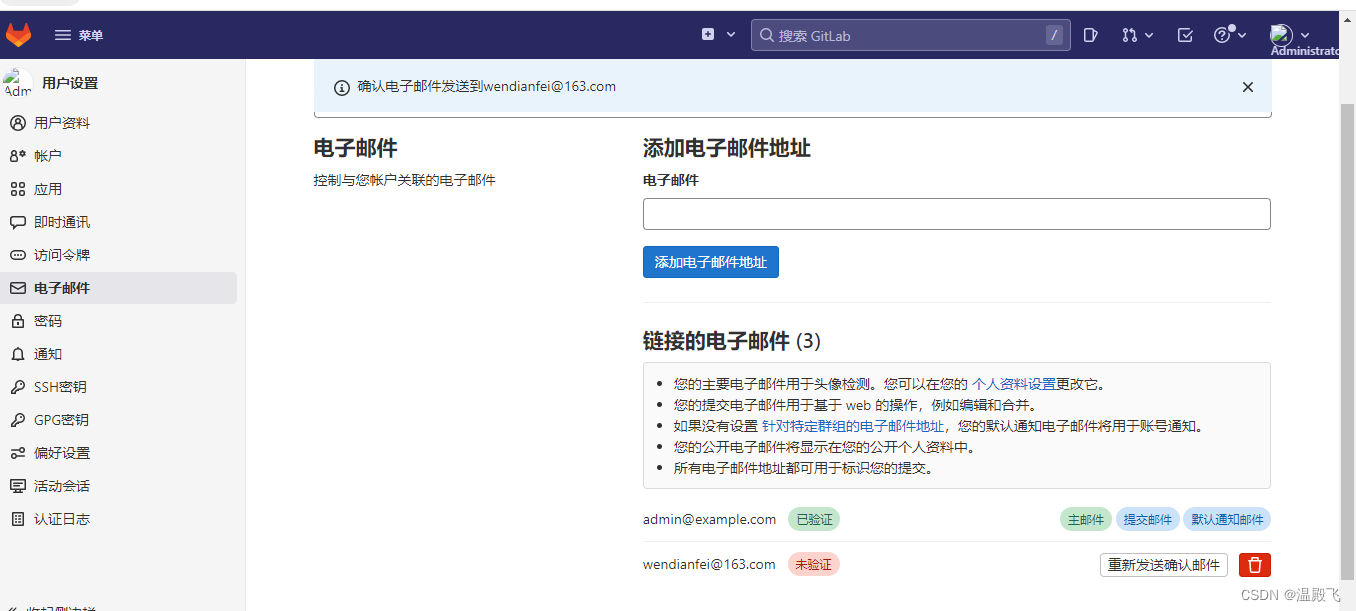Click the GitLab fox logo
This screenshot has width=1356, height=611.
[x=19, y=35]
